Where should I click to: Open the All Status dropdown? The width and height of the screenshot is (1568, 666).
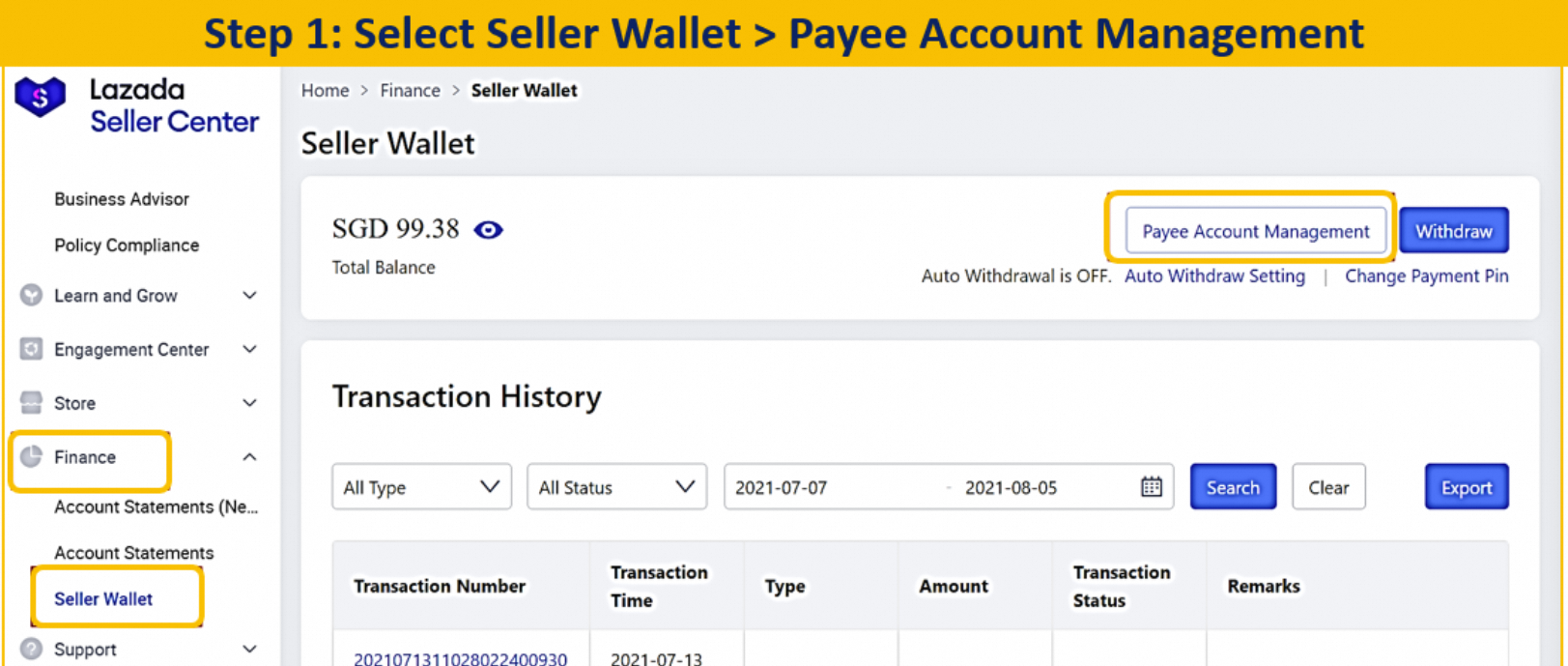pyautogui.click(x=615, y=486)
